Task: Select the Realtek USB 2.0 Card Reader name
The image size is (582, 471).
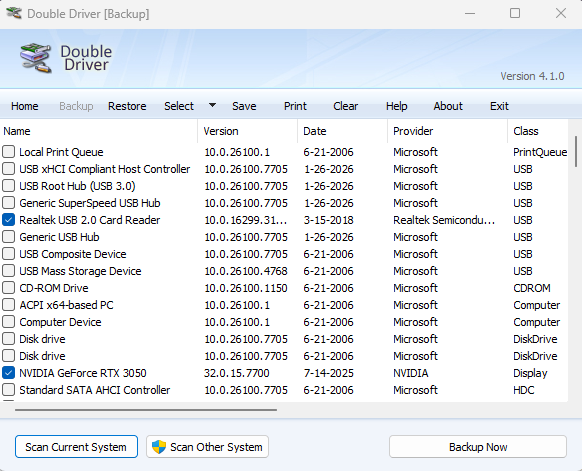Action: click(x=89, y=220)
